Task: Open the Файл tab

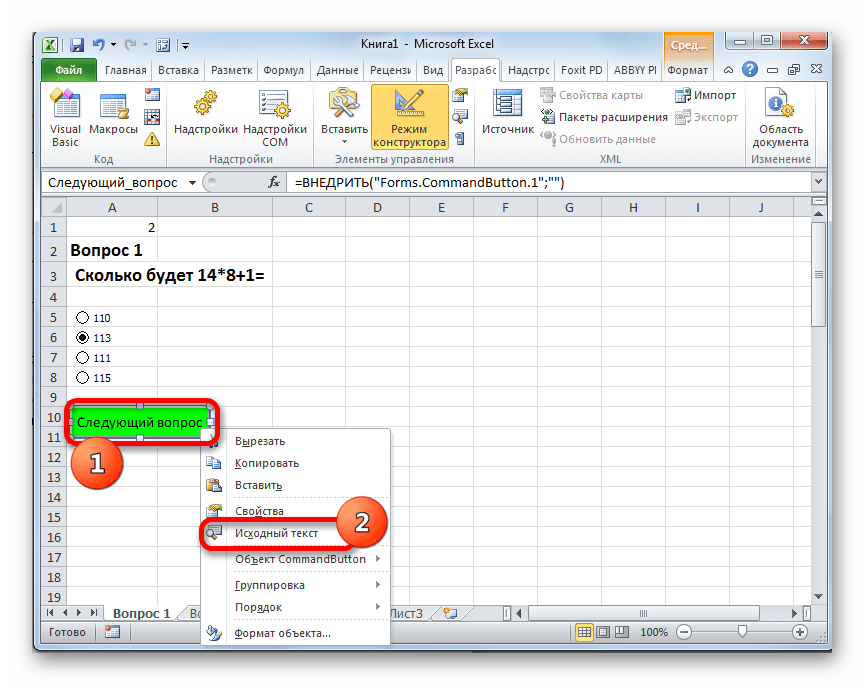Action: (69, 70)
